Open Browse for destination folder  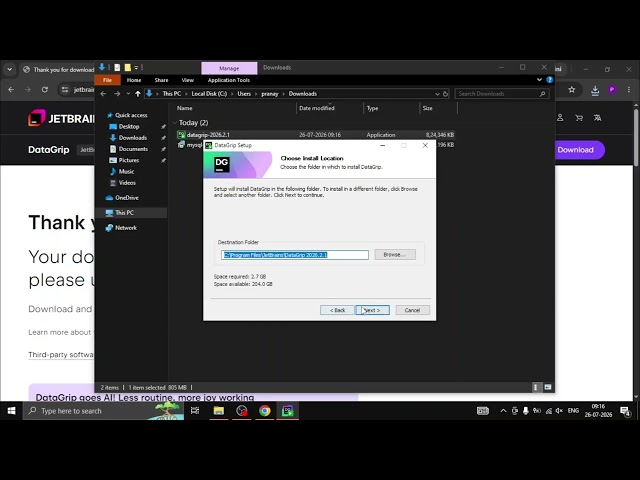click(x=395, y=255)
